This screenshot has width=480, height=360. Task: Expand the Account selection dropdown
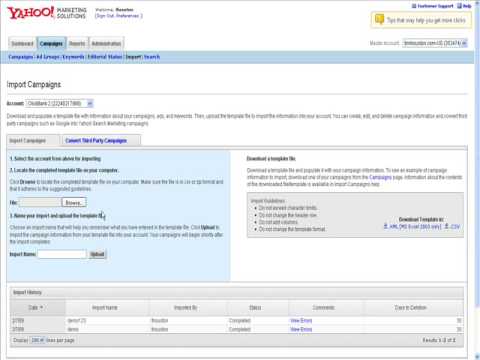point(60,104)
